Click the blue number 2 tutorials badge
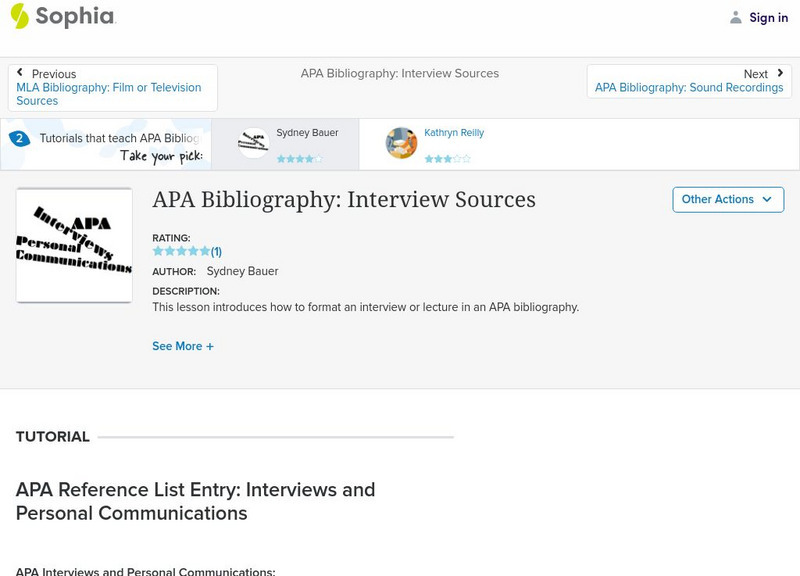800x576 pixels. point(19,139)
